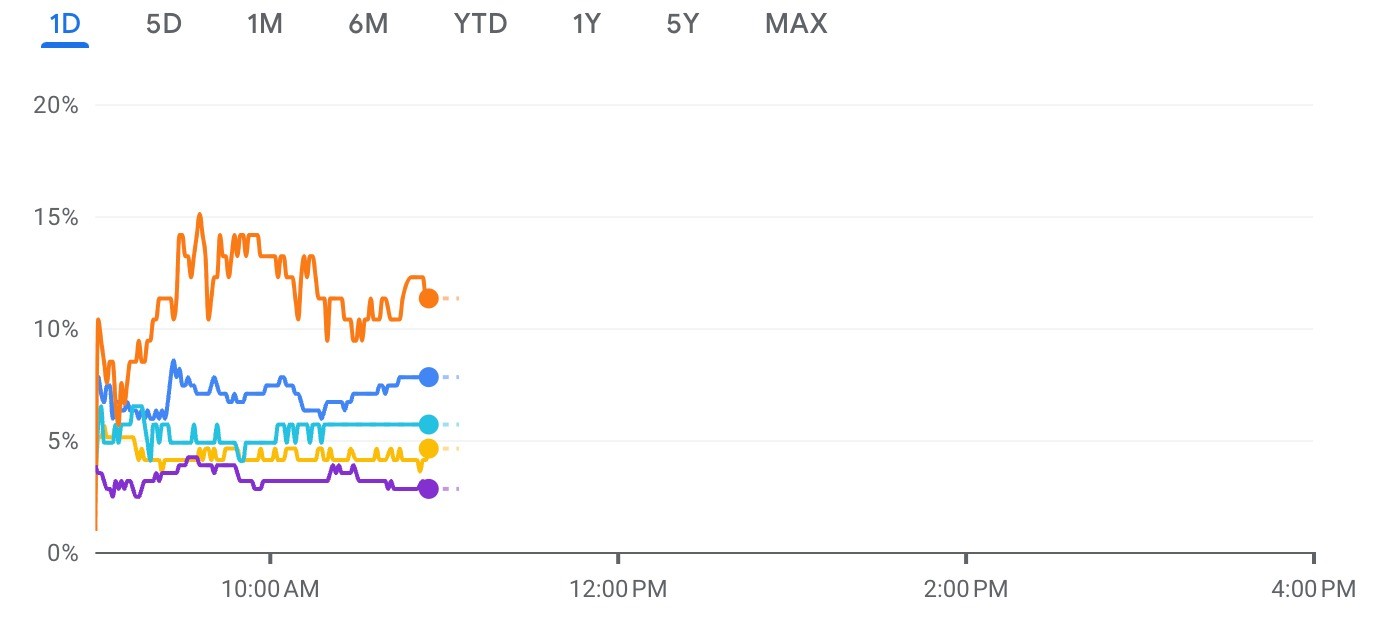Image resolution: width=1384 pixels, height=636 pixels.
Task: Open the 1M time range
Action: point(265,24)
